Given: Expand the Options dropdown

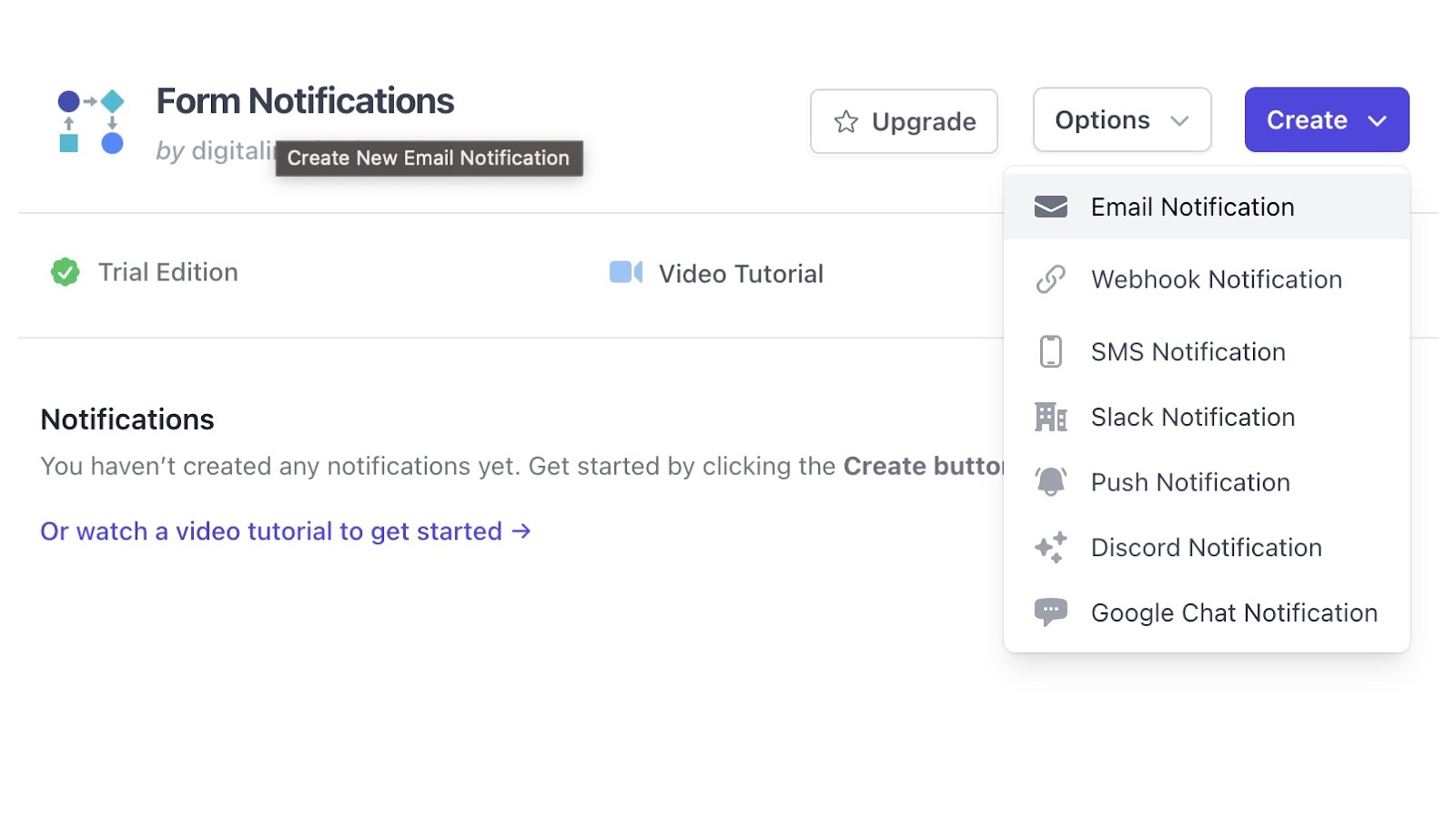Looking at the screenshot, I should click(x=1121, y=120).
